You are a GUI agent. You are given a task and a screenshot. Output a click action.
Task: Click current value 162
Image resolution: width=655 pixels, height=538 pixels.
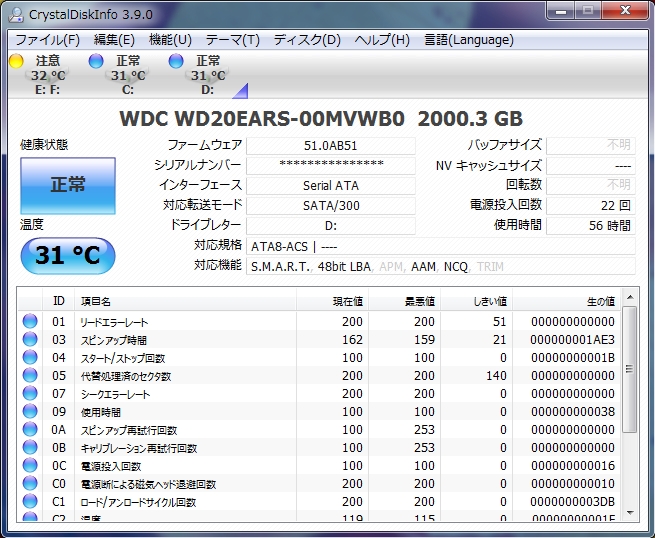(x=352, y=340)
